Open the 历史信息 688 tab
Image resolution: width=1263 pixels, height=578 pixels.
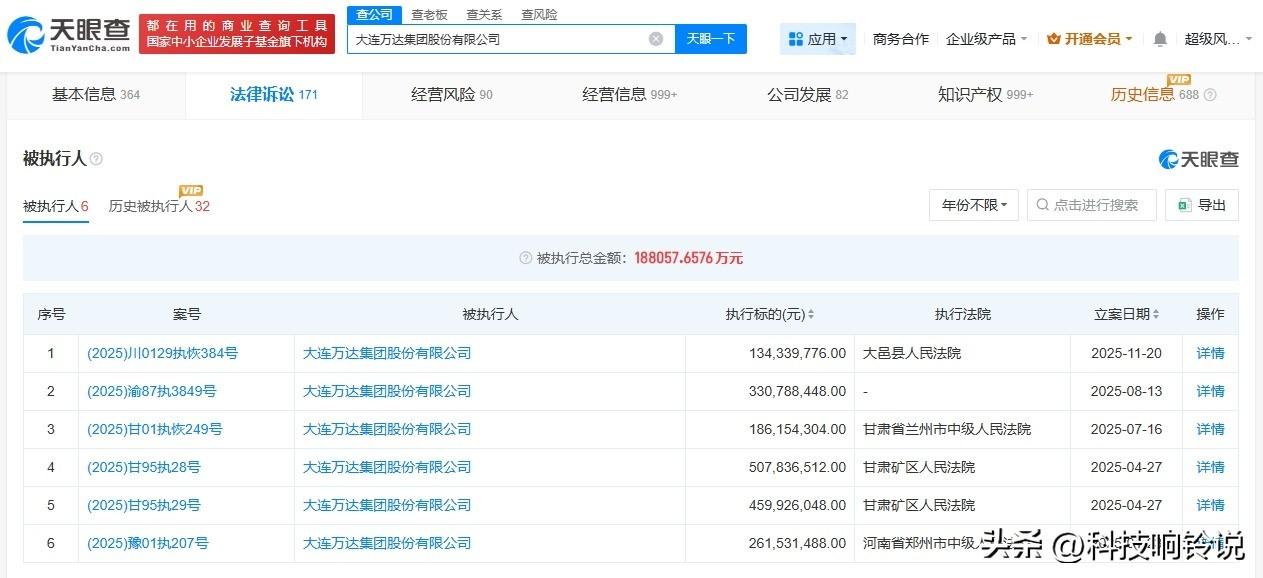(1154, 95)
